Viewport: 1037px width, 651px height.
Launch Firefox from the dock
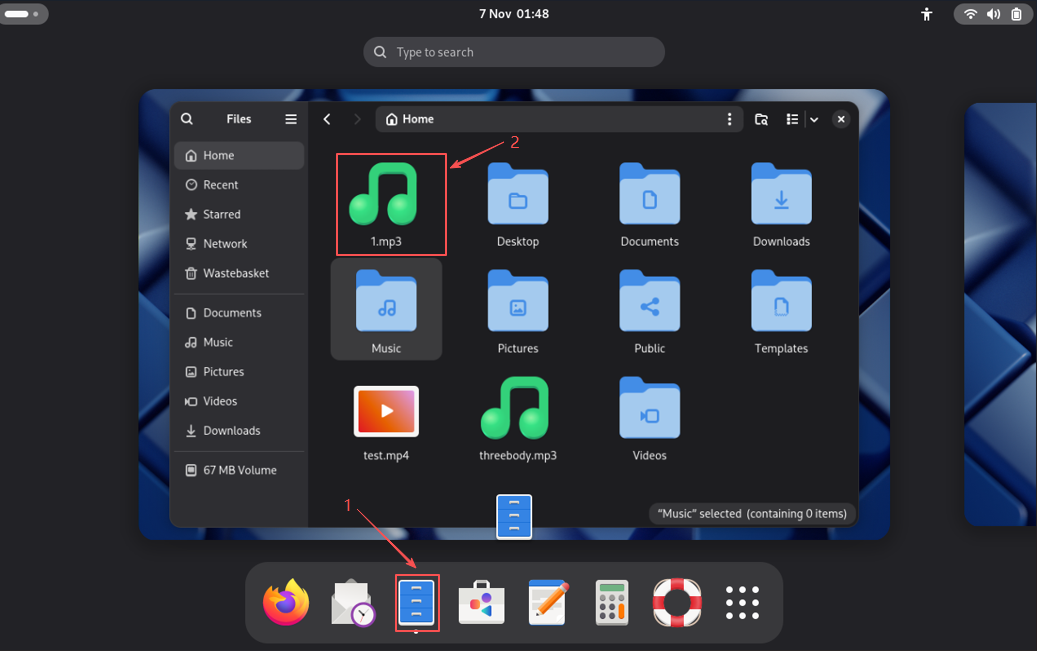[286, 603]
